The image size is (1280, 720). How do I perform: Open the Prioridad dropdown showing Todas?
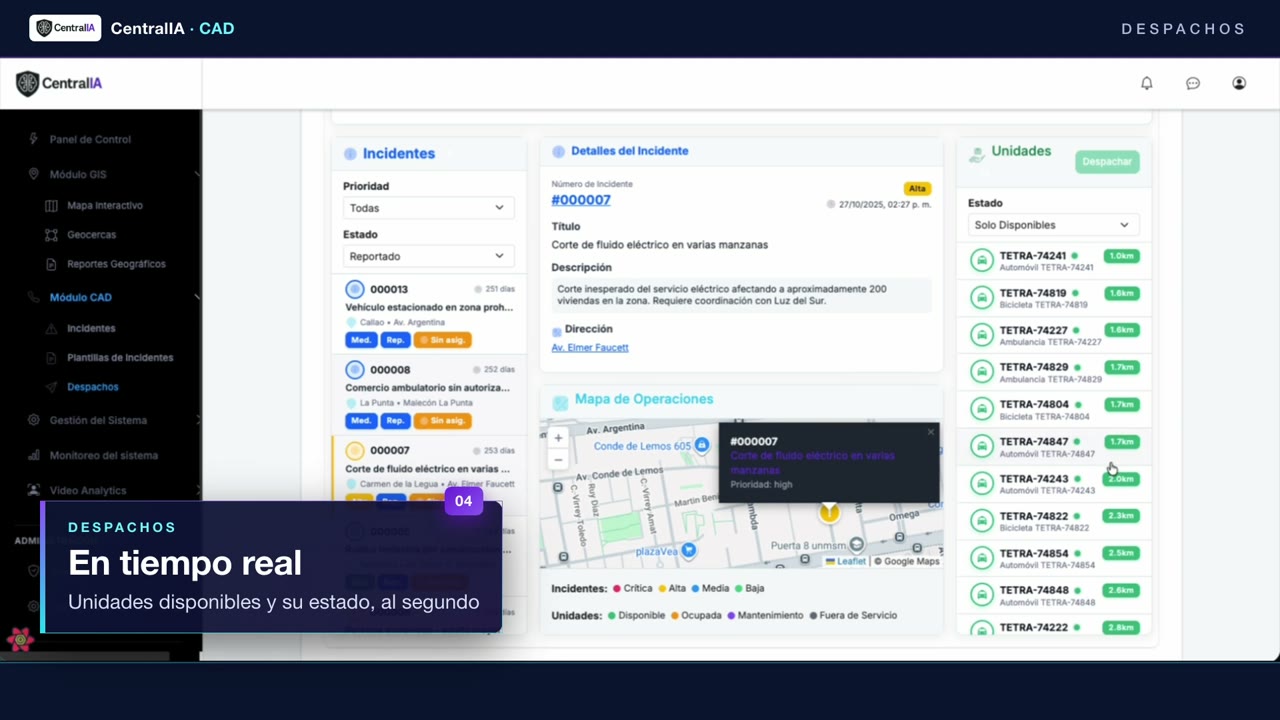428,207
